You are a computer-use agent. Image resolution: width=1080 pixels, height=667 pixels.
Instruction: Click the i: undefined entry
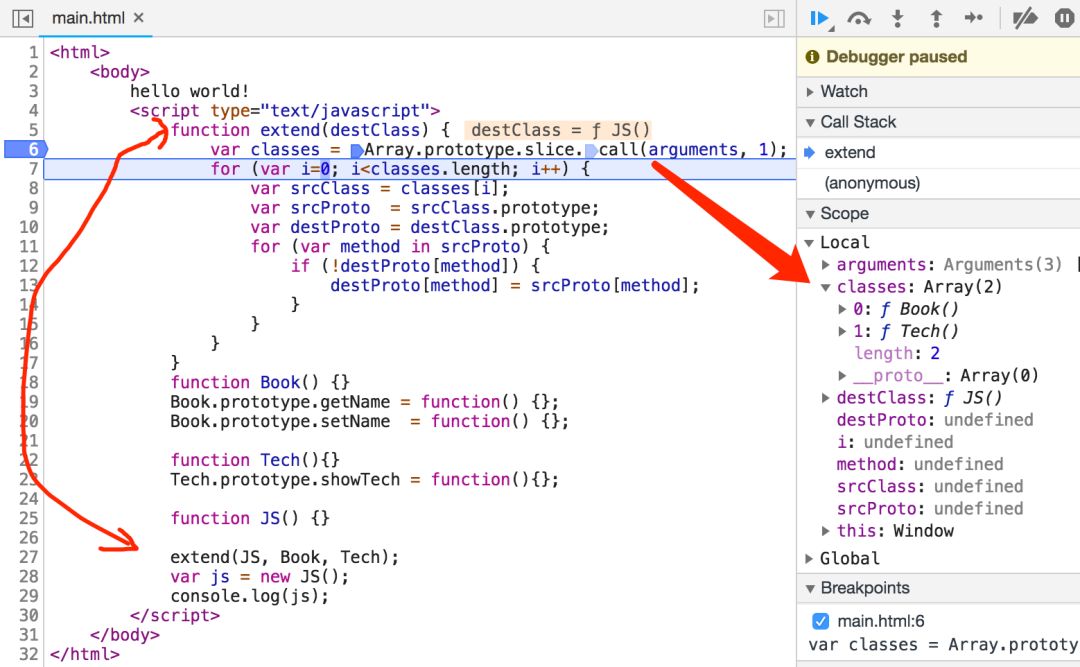[895, 442]
